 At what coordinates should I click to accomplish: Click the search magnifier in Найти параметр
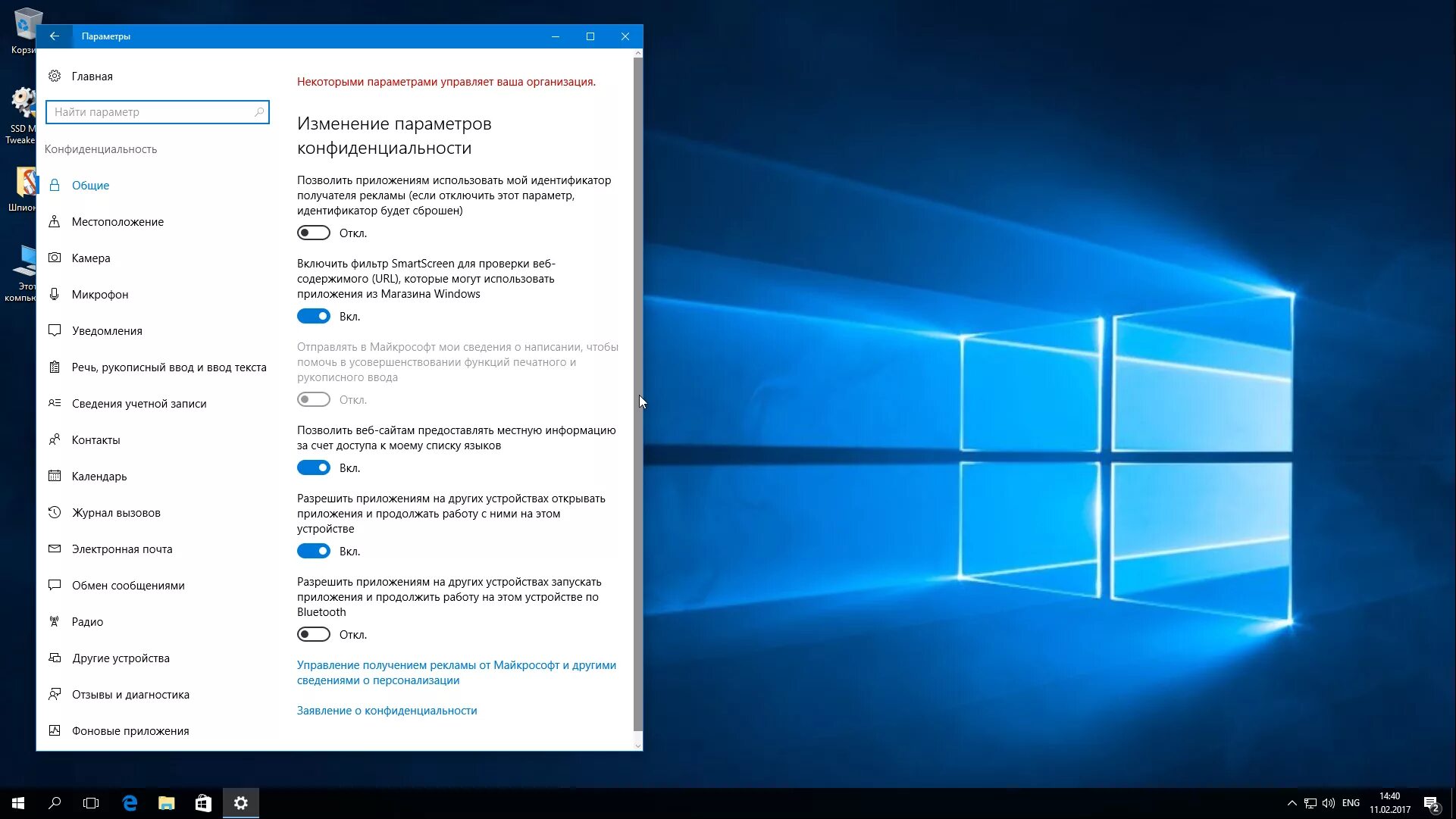click(x=259, y=112)
